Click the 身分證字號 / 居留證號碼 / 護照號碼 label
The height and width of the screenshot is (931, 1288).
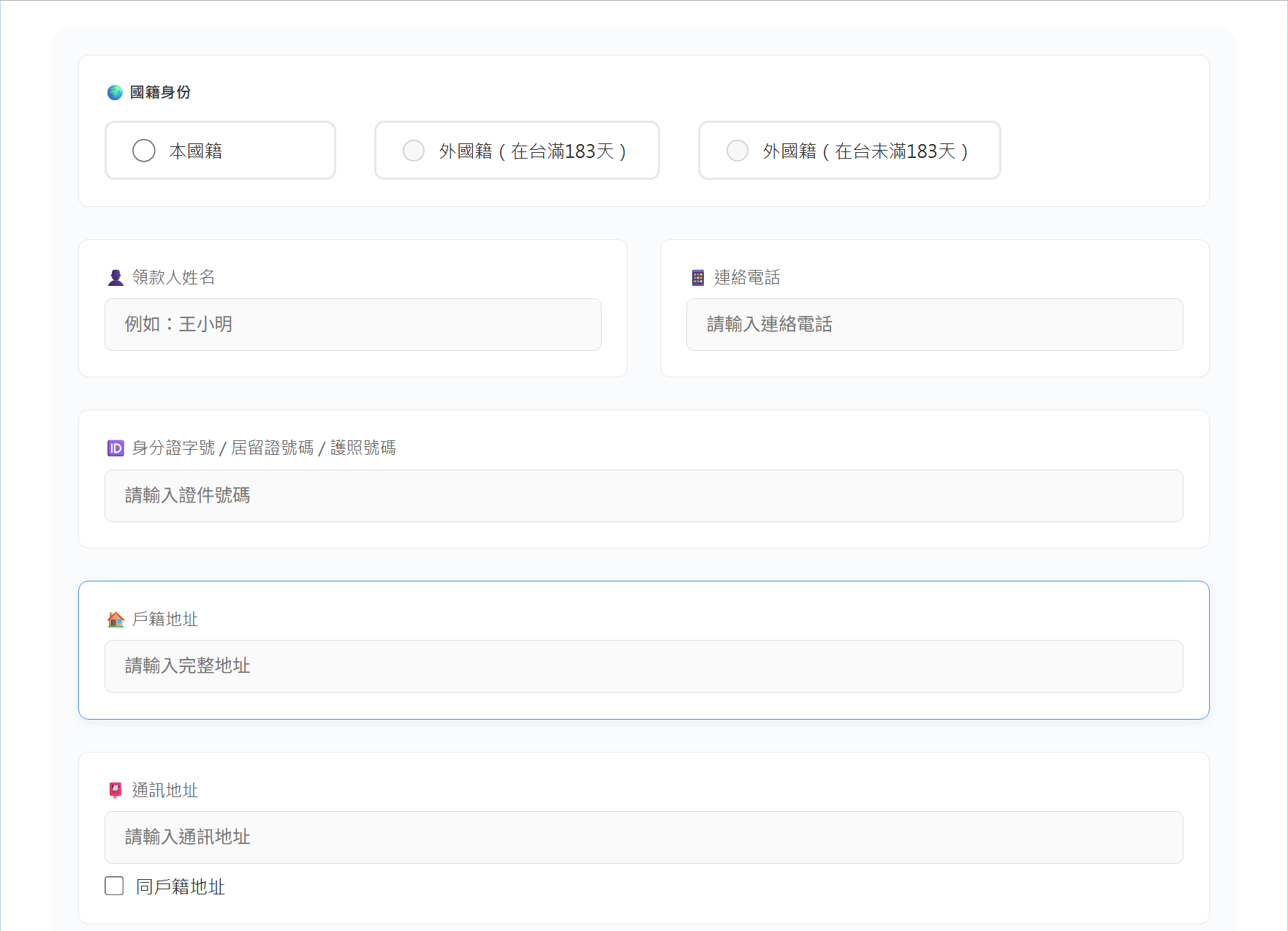pos(264,448)
